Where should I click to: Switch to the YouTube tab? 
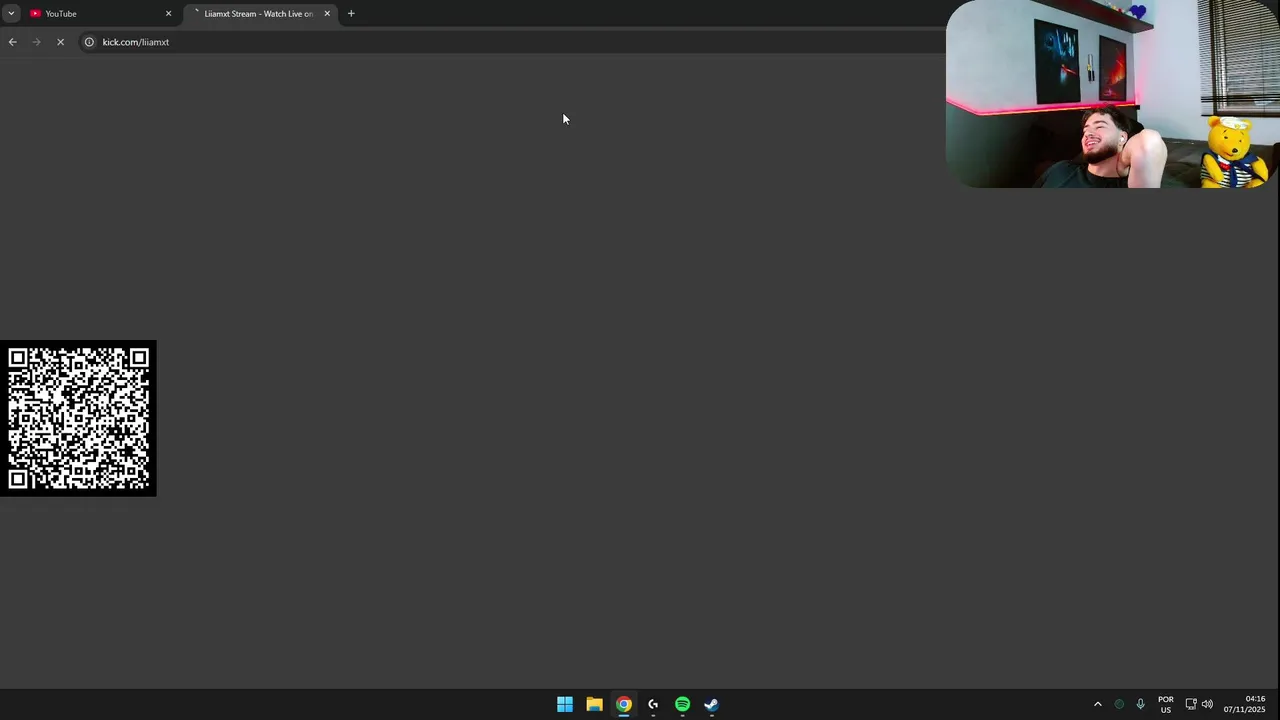pyautogui.click(x=100, y=13)
